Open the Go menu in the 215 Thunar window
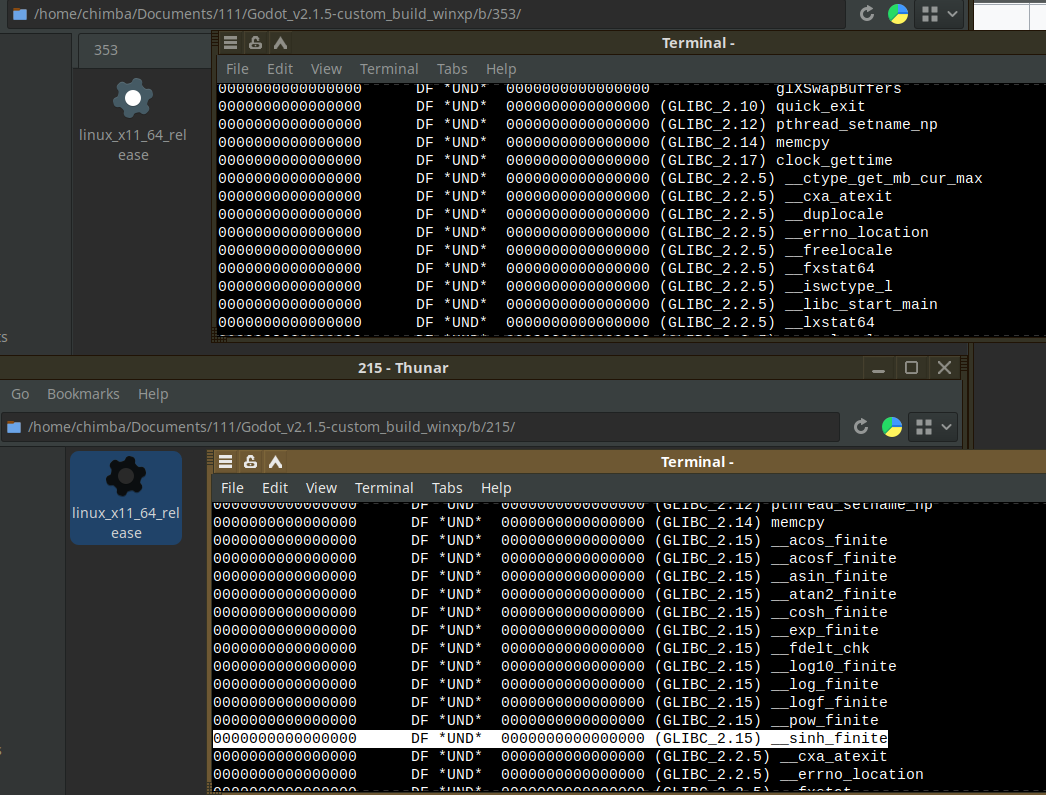The width and height of the screenshot is (1046, 795). (20, 394)
